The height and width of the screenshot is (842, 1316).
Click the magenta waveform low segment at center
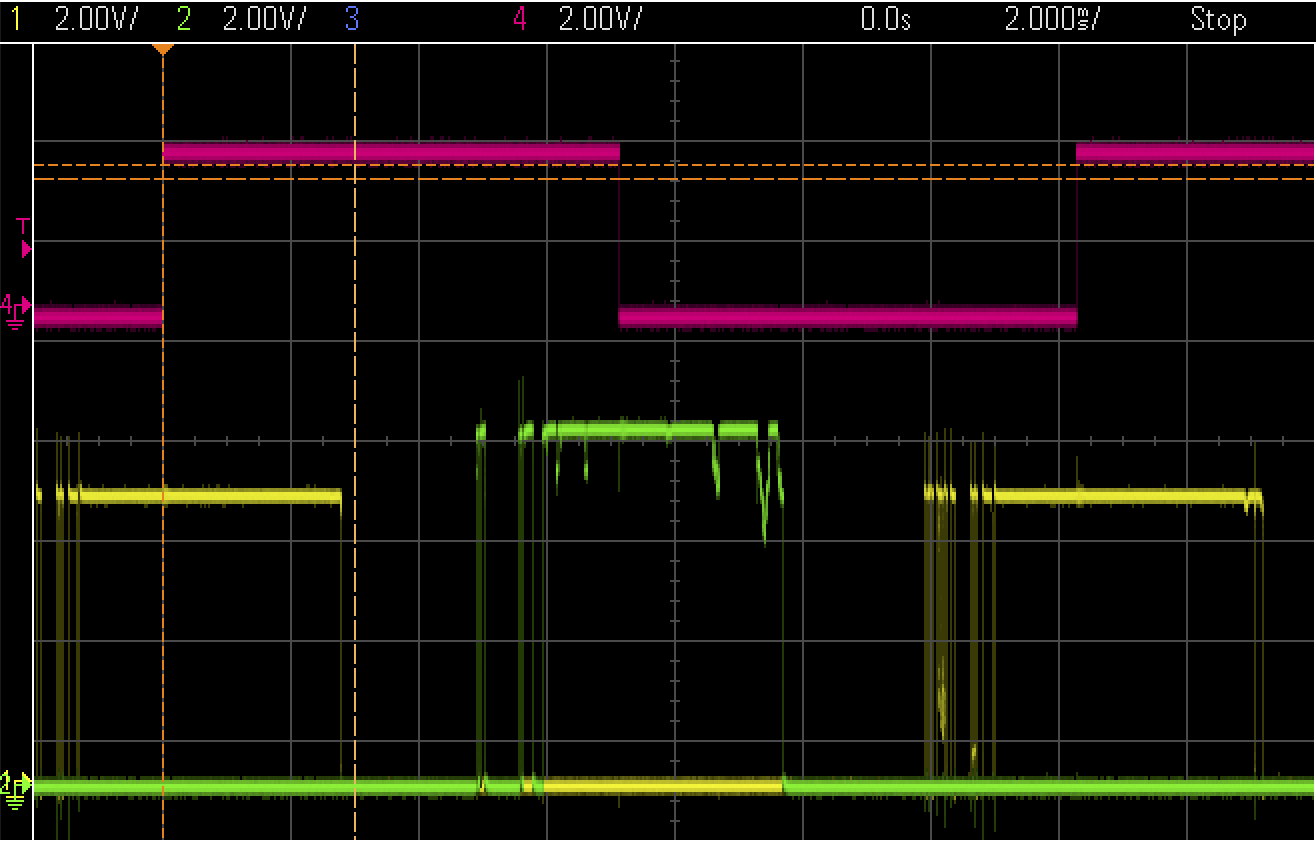[x=848, y=317]
